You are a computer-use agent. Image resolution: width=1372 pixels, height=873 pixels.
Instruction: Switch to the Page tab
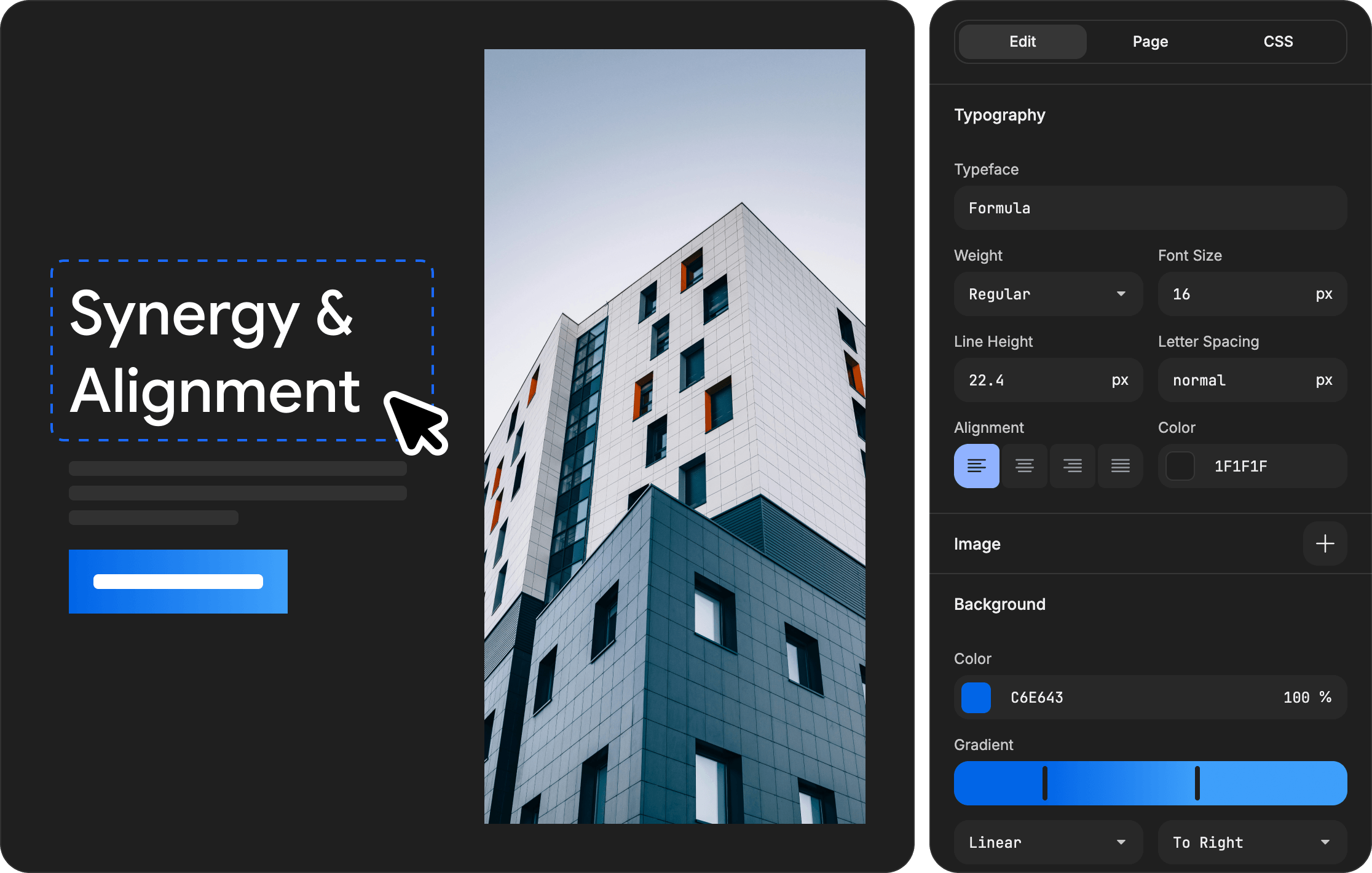[x=1149, y=41]
